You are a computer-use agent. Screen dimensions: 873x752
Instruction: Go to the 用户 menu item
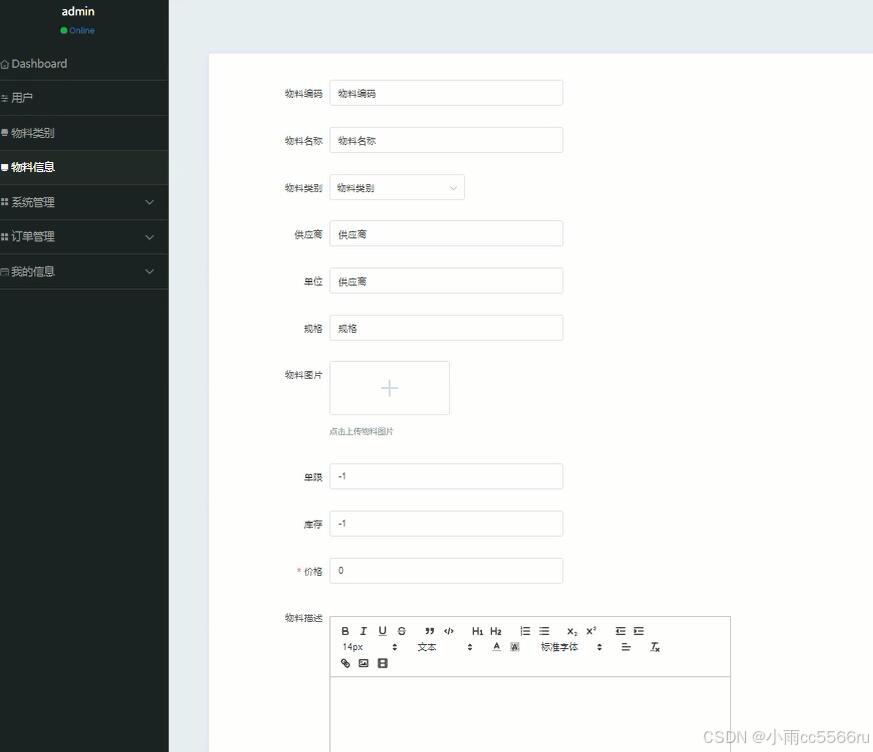pos(84,98)
